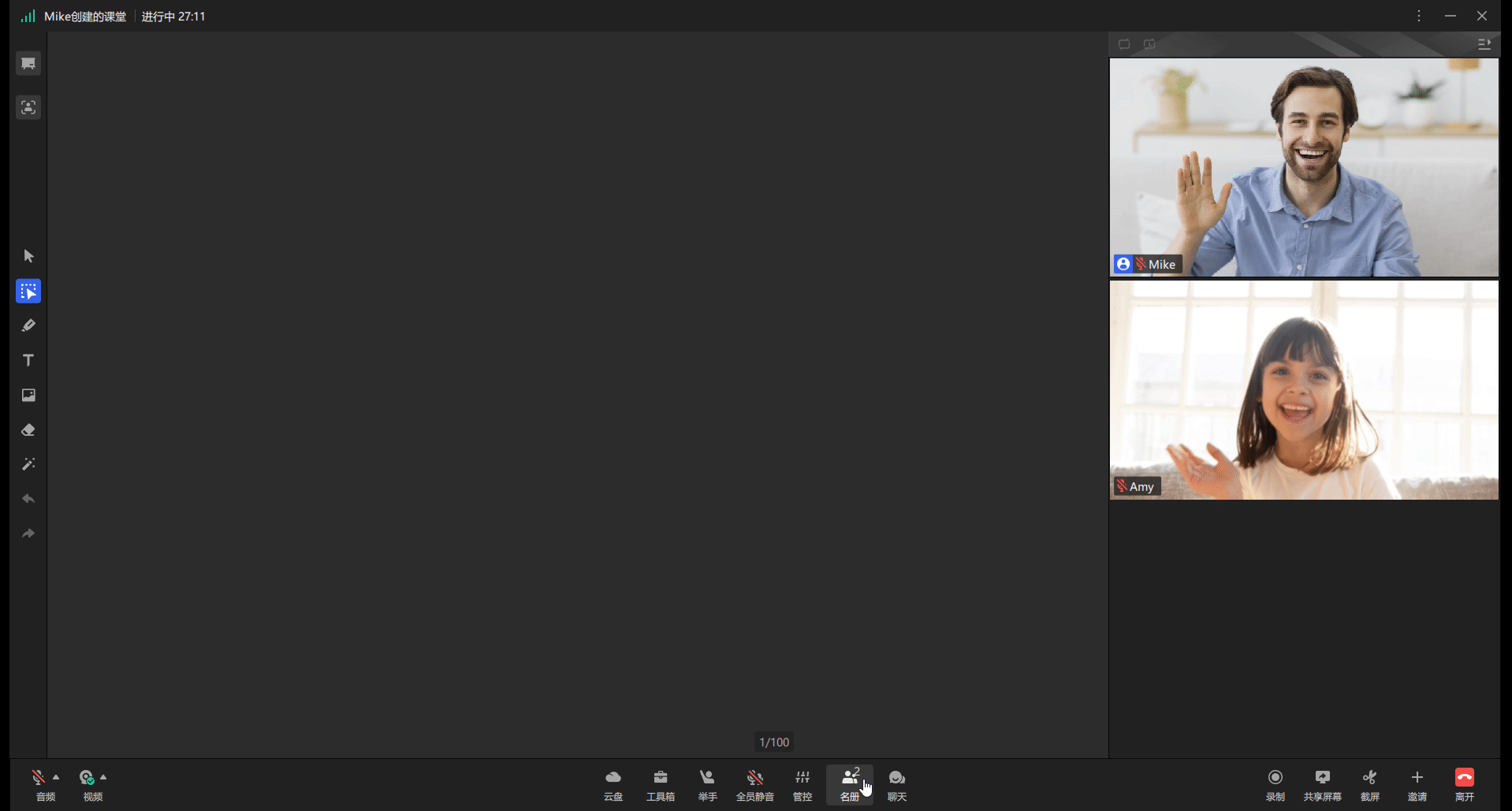Select the insert image tool
The height and width of the screenshot is (811, 1512).
point(28,395)
